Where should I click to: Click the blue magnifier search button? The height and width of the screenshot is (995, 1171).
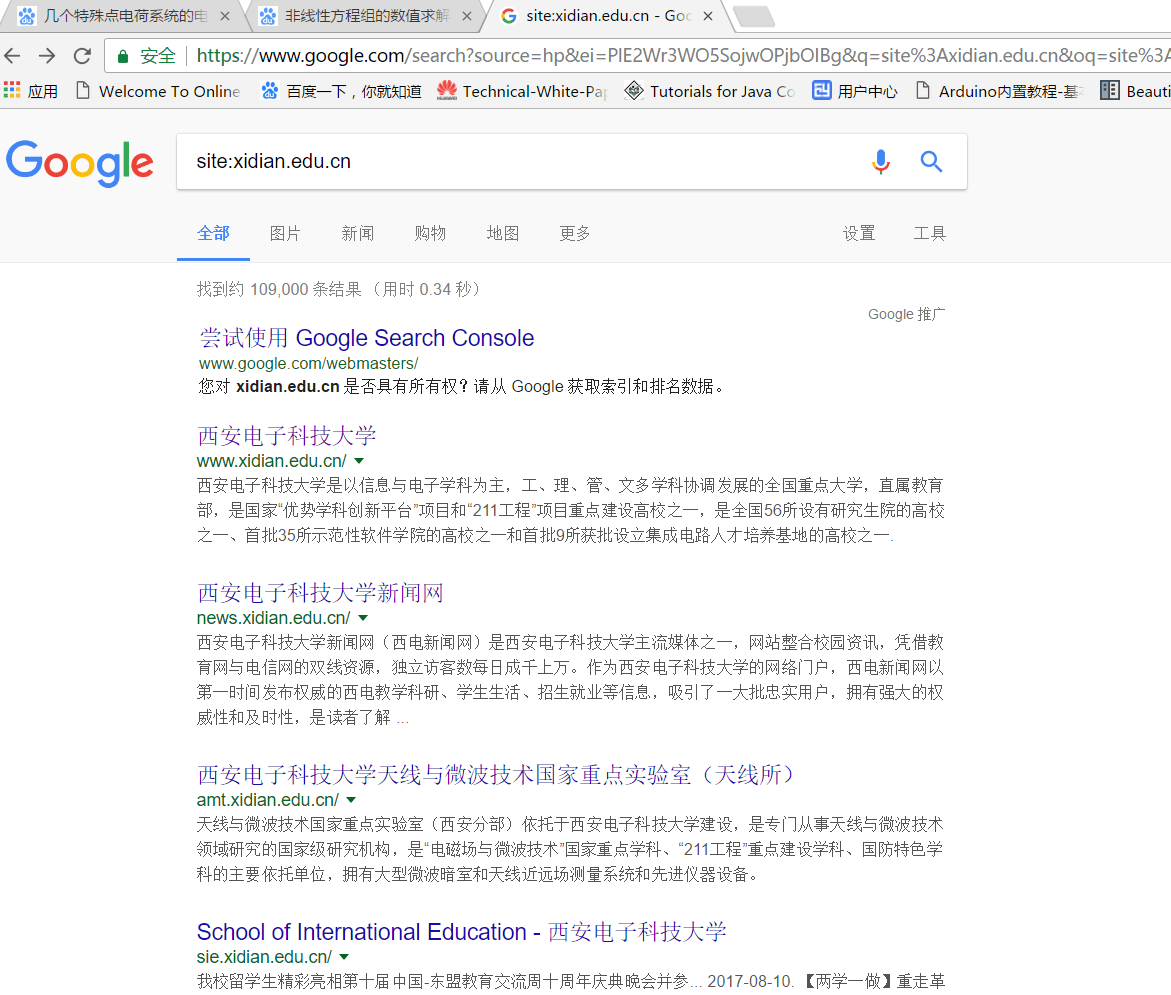point(931,161)
